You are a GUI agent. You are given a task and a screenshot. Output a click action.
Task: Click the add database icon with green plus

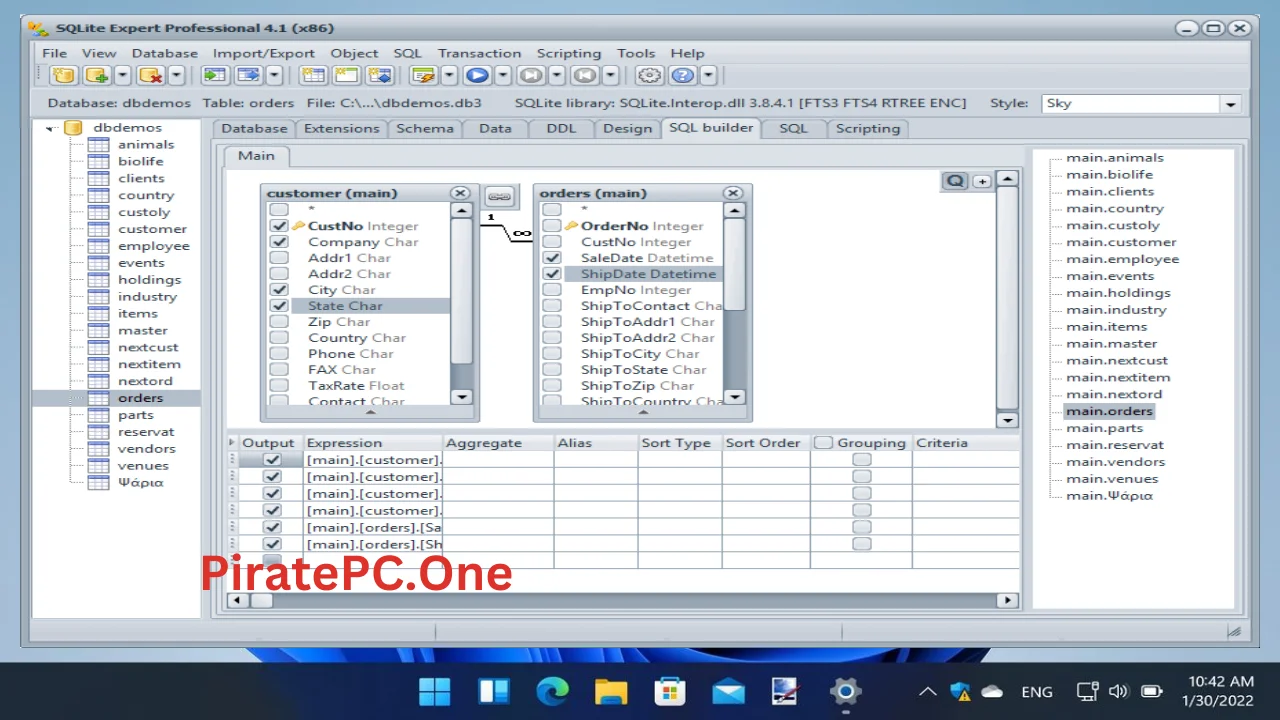click(97, 75)
